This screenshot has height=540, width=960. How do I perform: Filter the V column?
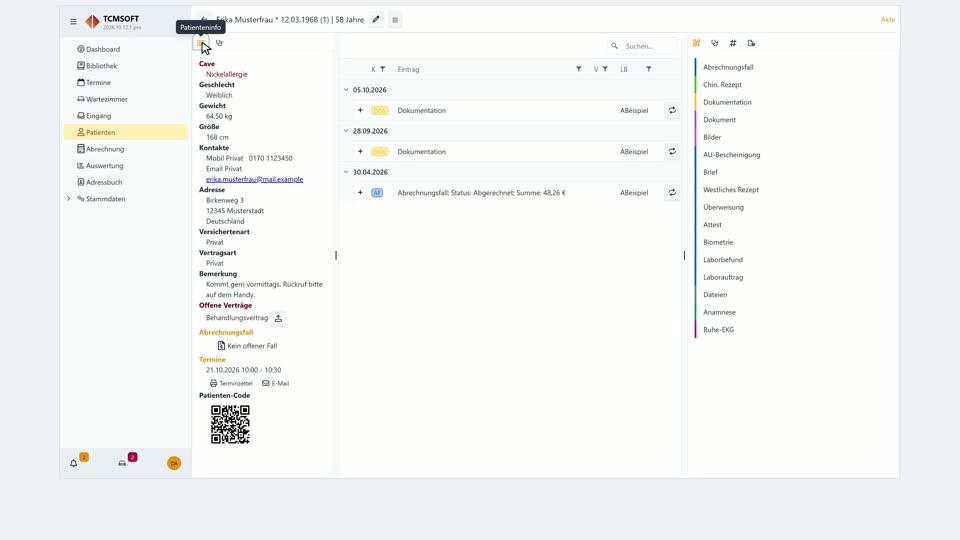tap(605, 69)
